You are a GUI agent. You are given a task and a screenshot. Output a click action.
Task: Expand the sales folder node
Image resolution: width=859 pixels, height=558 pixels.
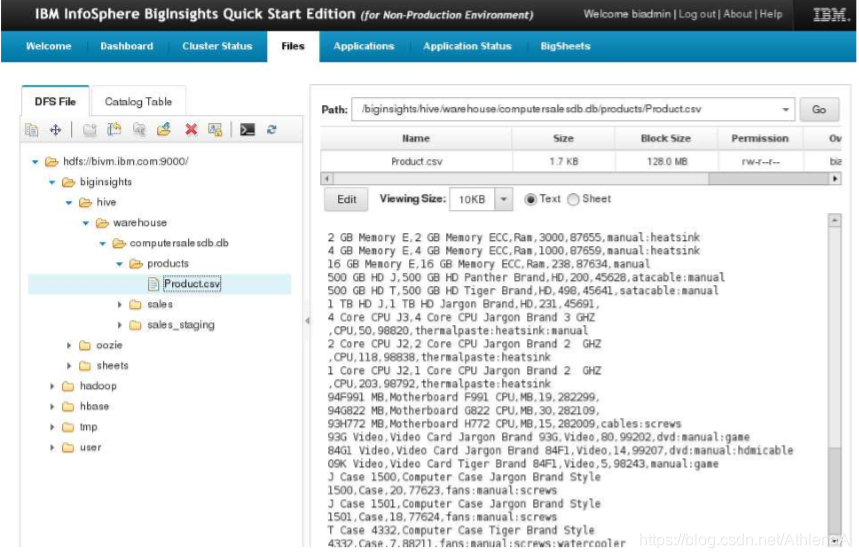[x=119, y=304]
